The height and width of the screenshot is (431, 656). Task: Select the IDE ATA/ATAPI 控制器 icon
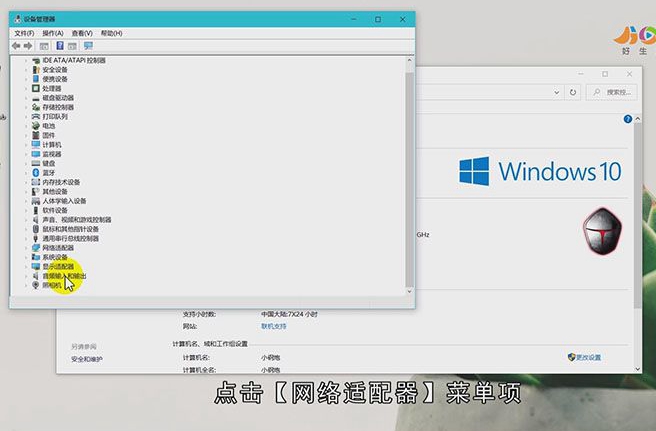36,60
